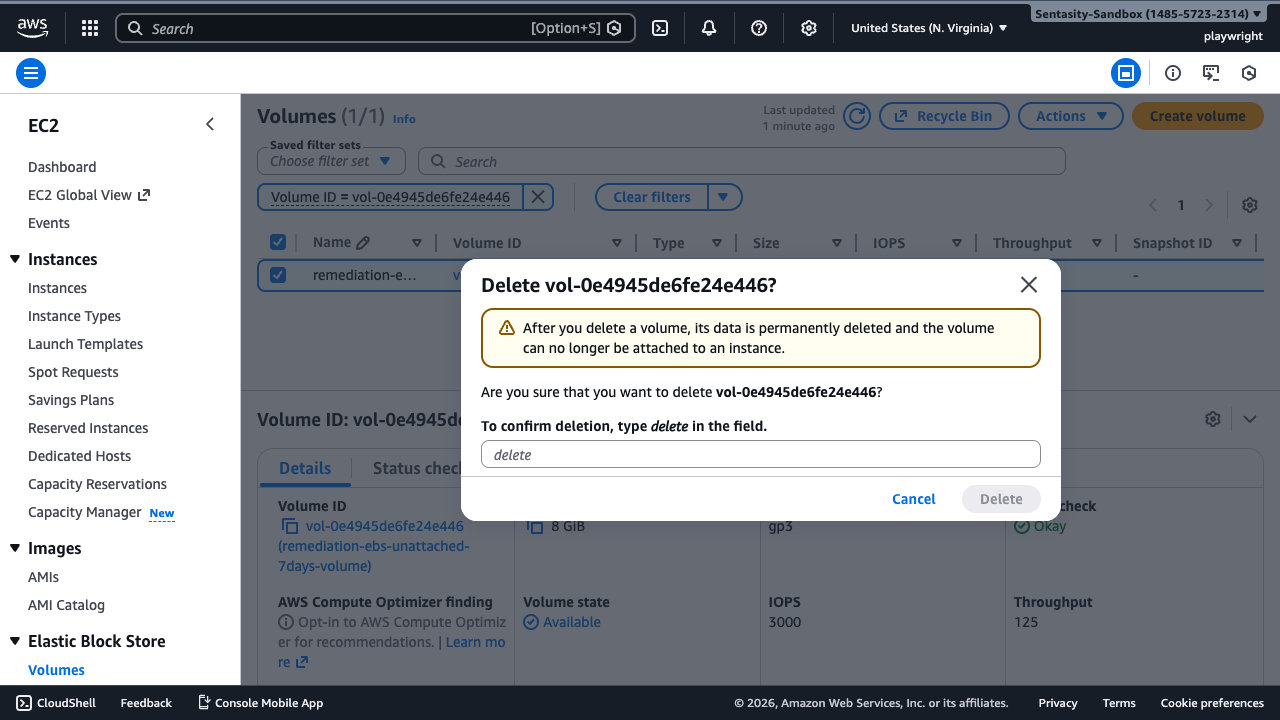Open the AWS services grid icon

click(x=89, y=27)
